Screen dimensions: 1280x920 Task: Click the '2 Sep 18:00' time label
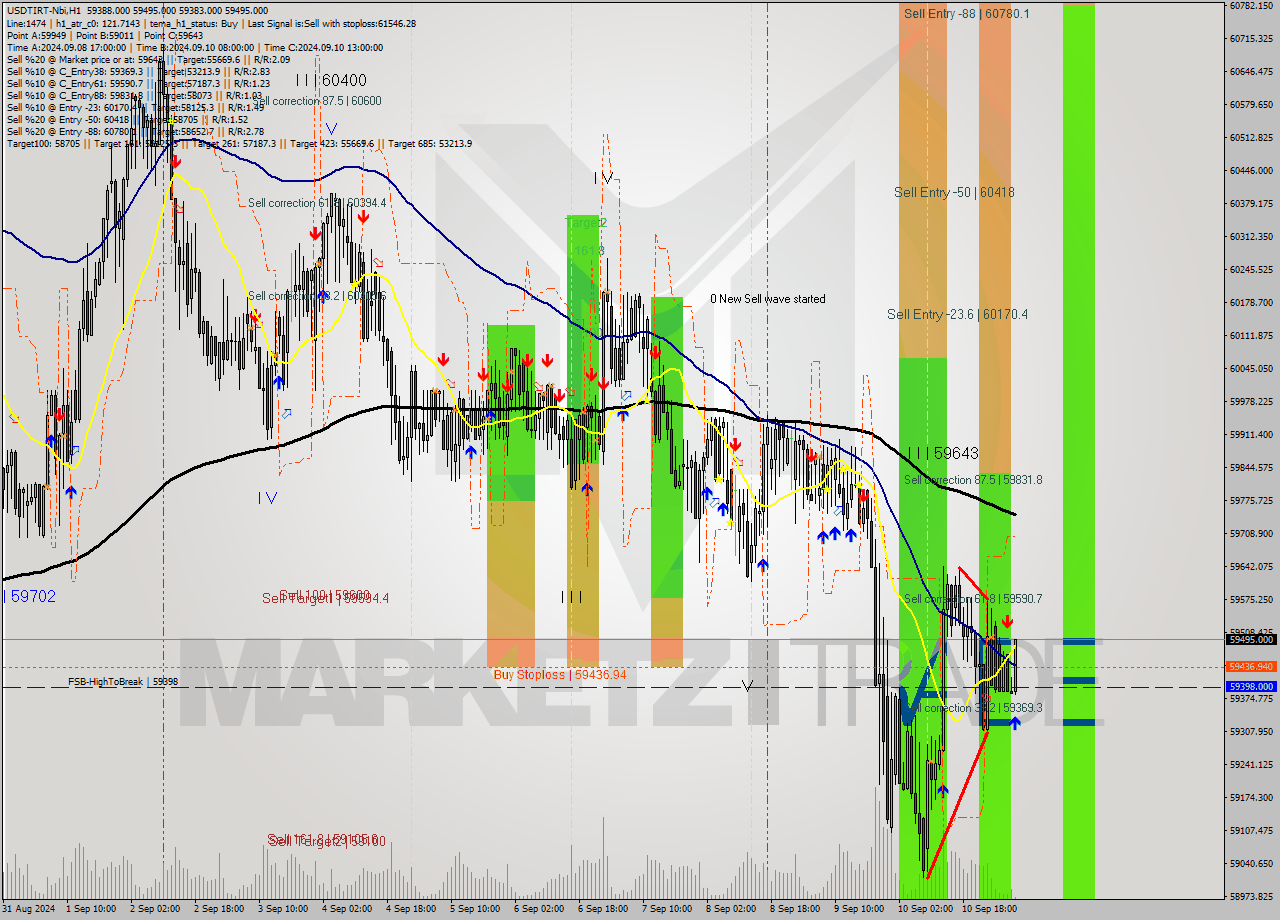(x=220, y=909)
